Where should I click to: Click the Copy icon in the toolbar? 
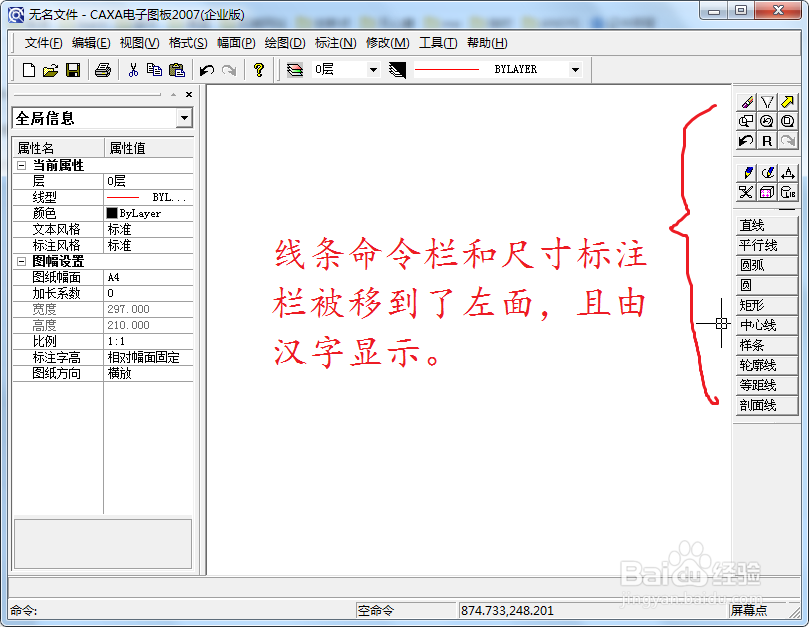[154, 70]
